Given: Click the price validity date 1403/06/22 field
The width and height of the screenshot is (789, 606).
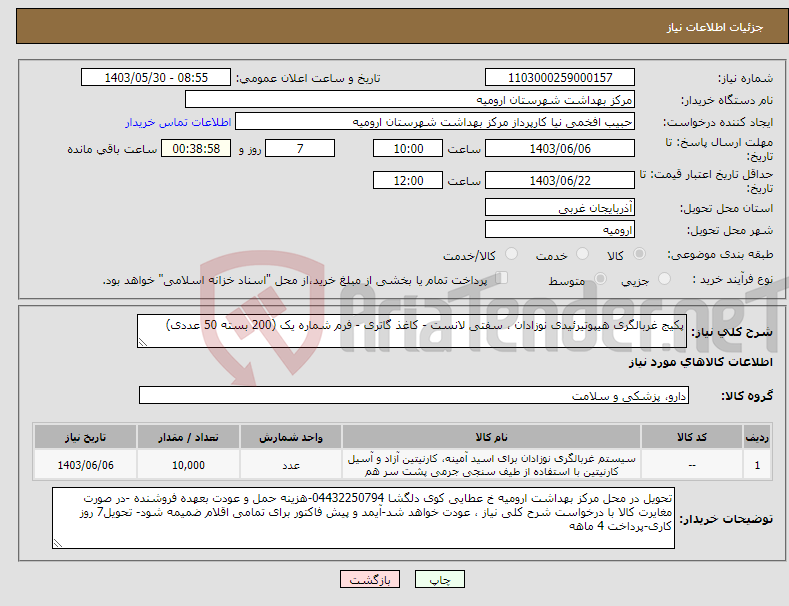Looking at the screenshot, I should pyautogui.click(x=560, y=180).
